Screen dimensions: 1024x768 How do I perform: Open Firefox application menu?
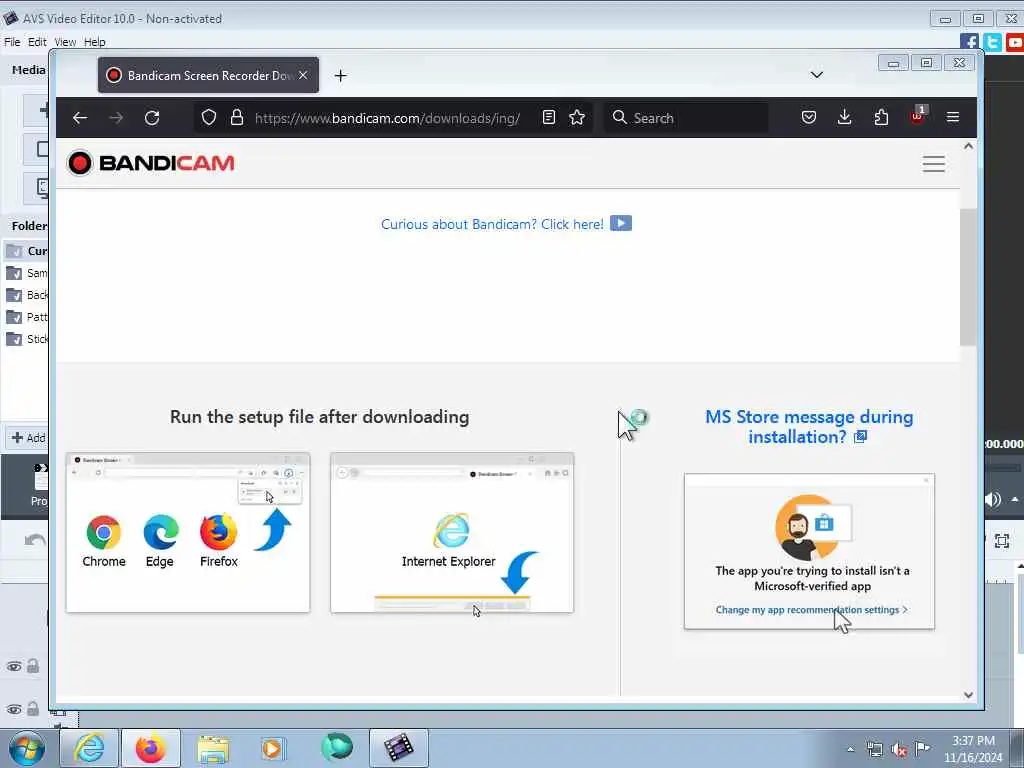pos(953,118)
